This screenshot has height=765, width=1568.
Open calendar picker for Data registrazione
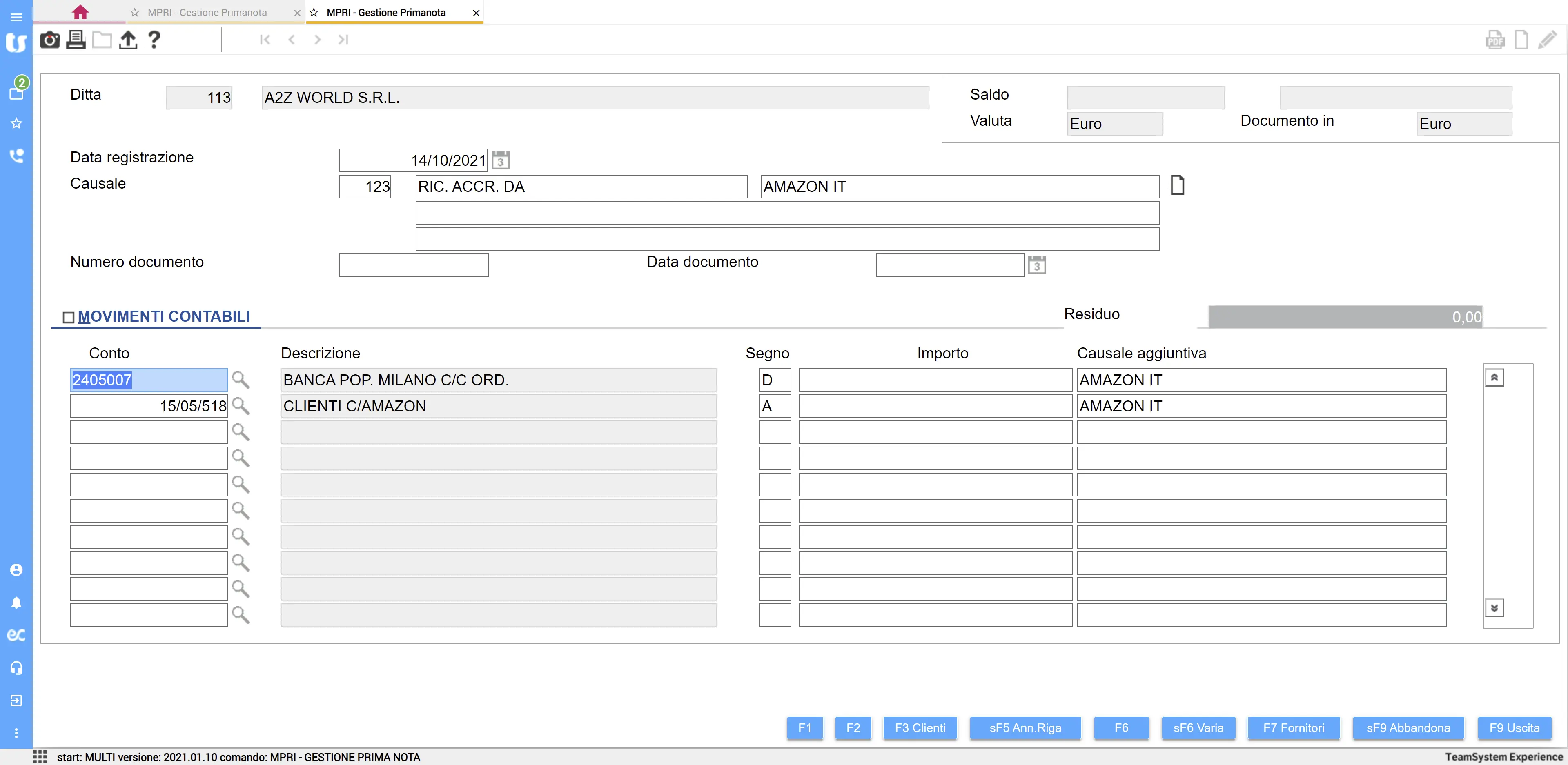500,161
